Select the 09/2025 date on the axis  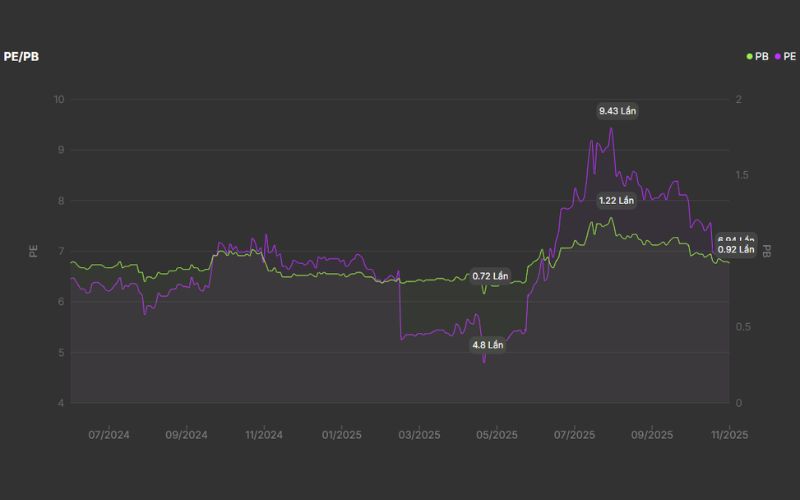point(651,435)
